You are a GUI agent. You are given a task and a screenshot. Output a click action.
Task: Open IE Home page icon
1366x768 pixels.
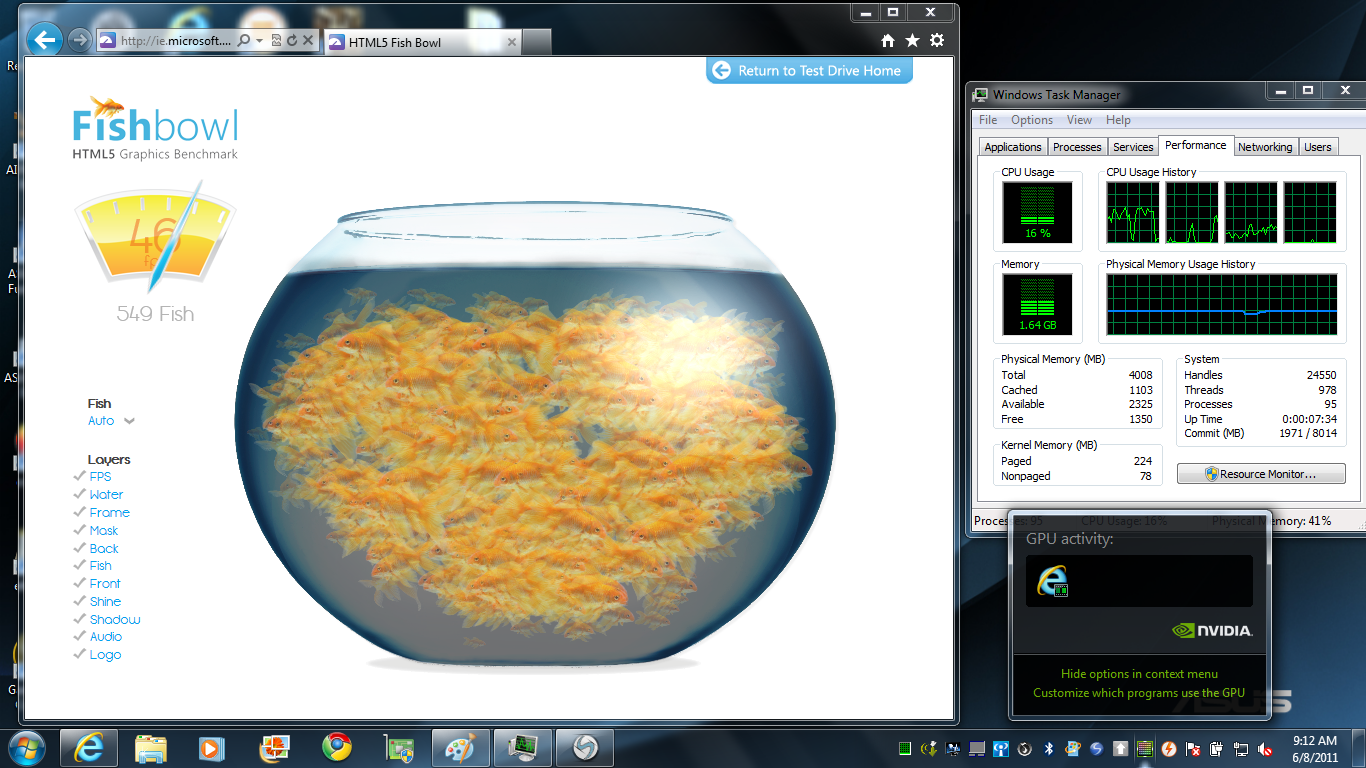pyautogui.click(x=888, y=41)
